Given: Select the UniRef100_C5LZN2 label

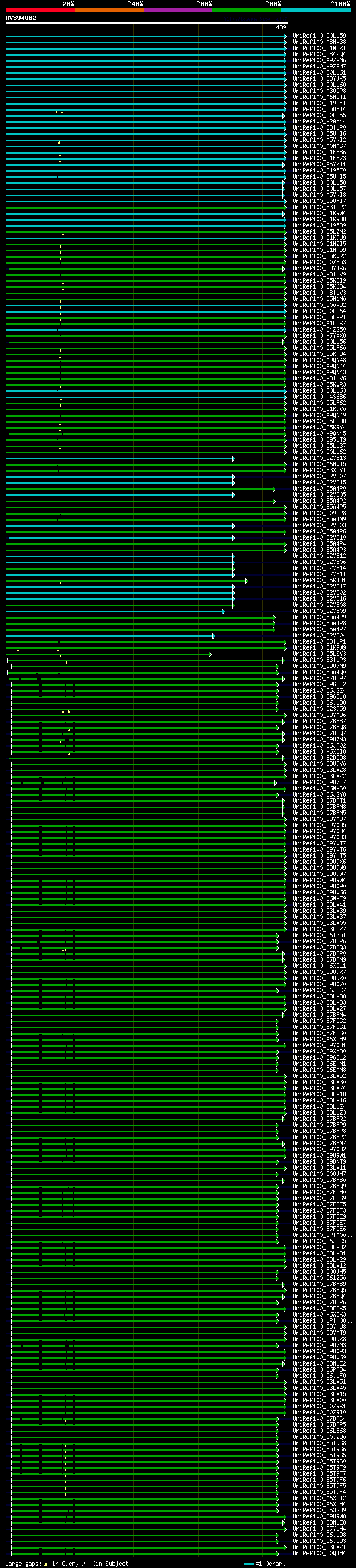Looking at the screenshot, I should pyautogui.click(x=319, y=231).
